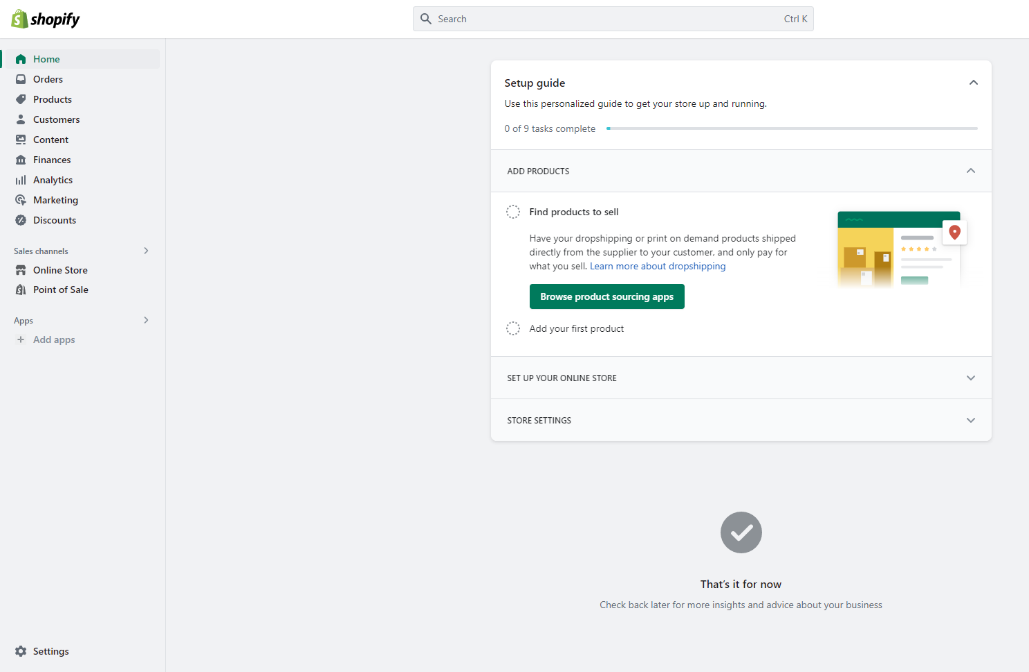Click the Customers person icon
Viewport: 1029px width, 672px height.
tap(21, 119)
